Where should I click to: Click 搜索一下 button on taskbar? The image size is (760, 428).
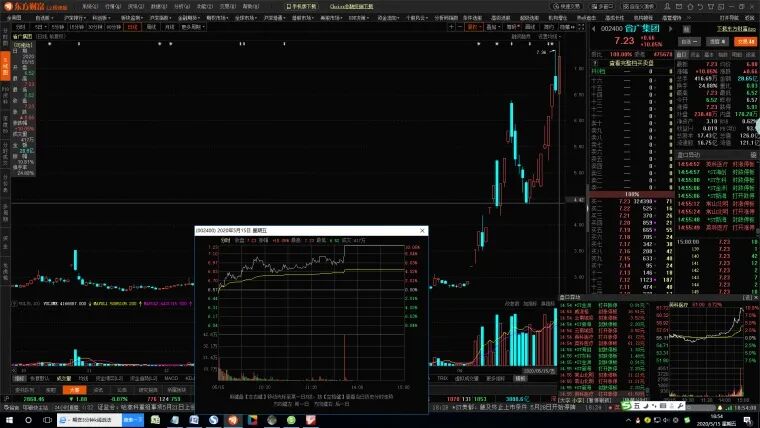click(x=133, y=420)
